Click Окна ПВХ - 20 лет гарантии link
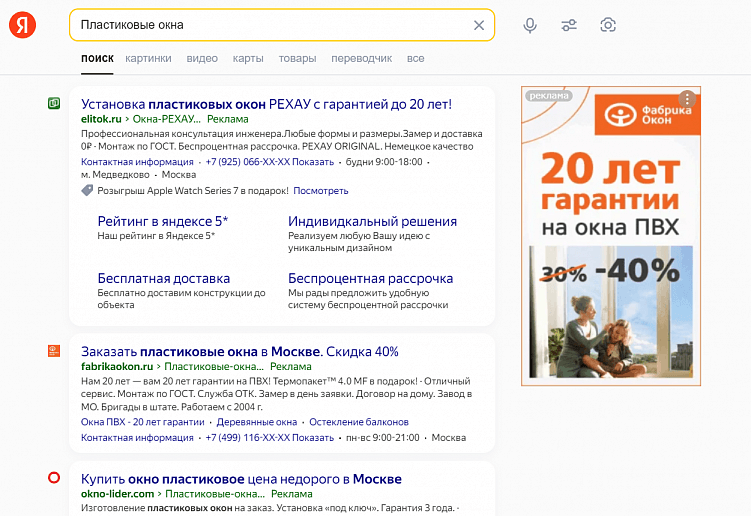The width and height of the screenshot is (751, 516). pos(143,422)
